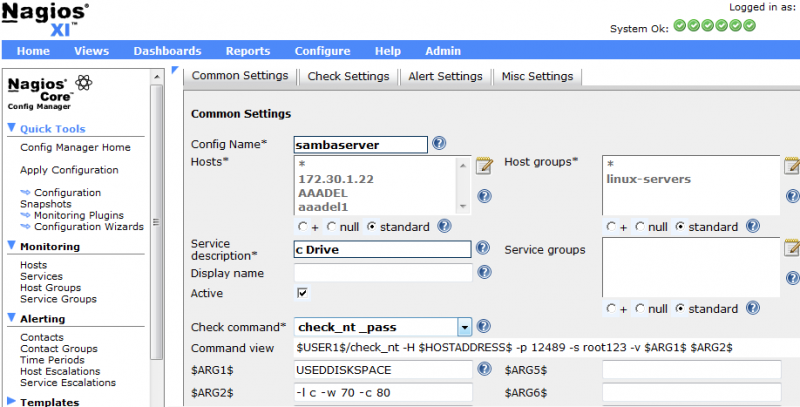The height and width of the screenshot is (407, 800).
Task: Open the Hosts edit notepad icon
Action: pyautogui.click(x=484, y=166)
